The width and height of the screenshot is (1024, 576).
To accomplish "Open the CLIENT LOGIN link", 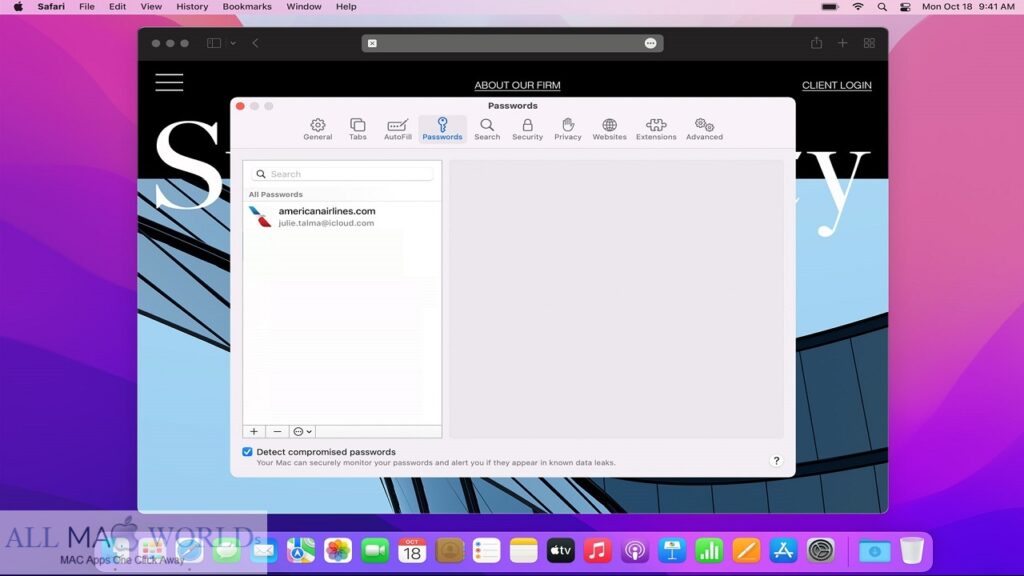I will (x=837, y=85).
